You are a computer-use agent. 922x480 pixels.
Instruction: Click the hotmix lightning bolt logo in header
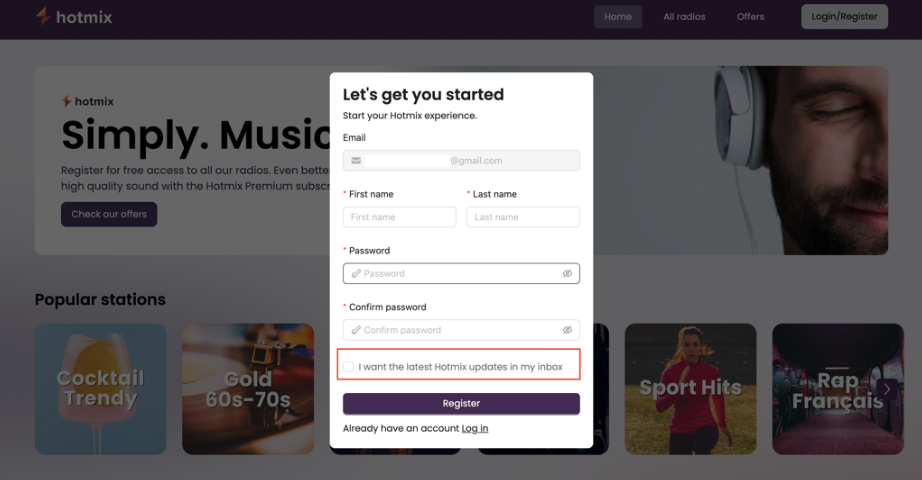tap(43, 16)
